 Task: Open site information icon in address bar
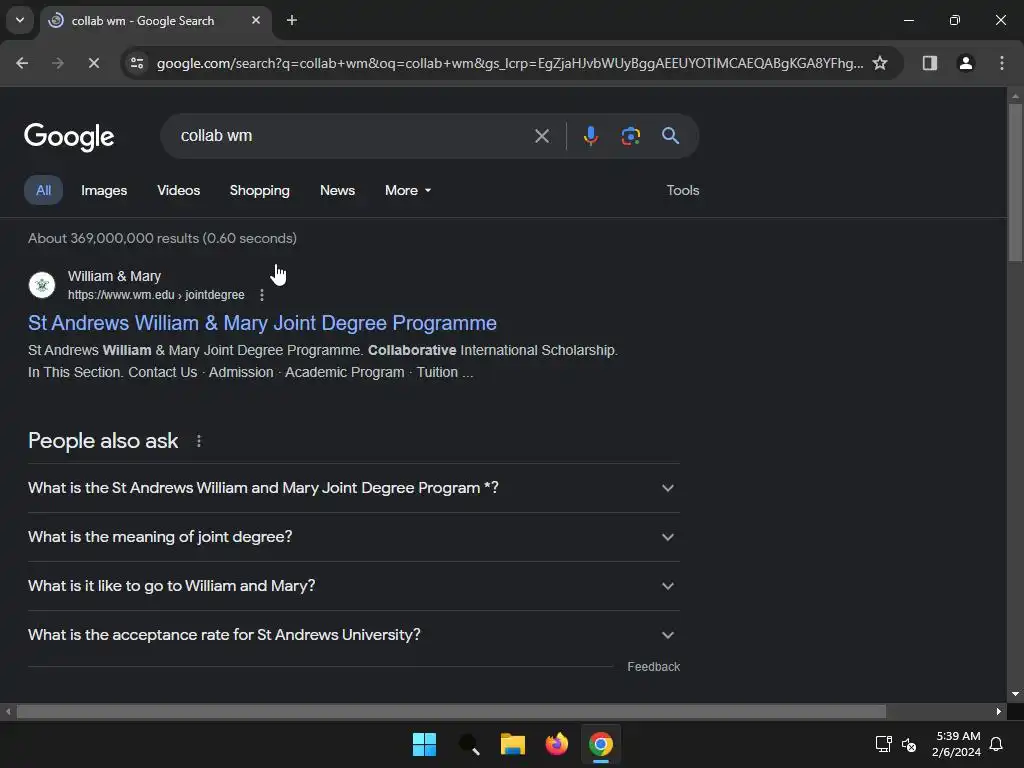[x=136, y=63]
